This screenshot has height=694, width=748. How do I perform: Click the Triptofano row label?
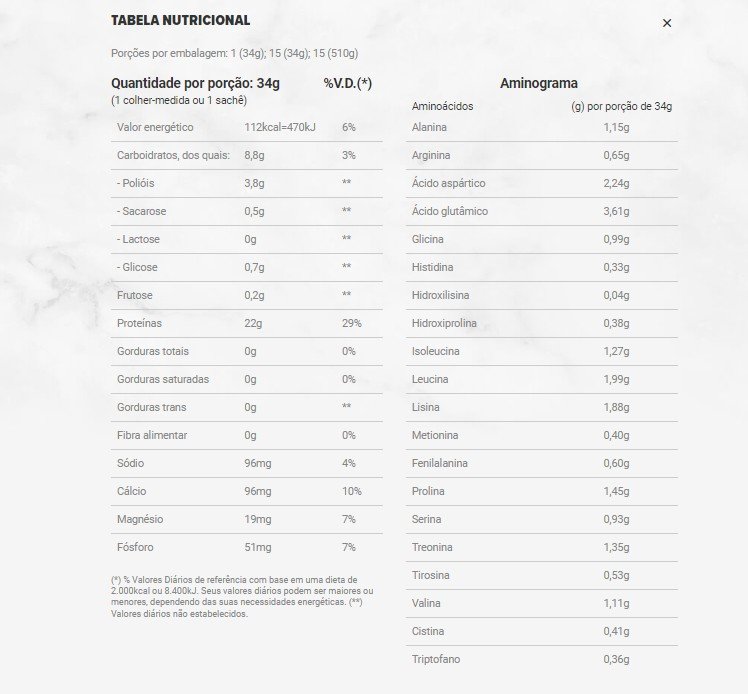(436, 659)
